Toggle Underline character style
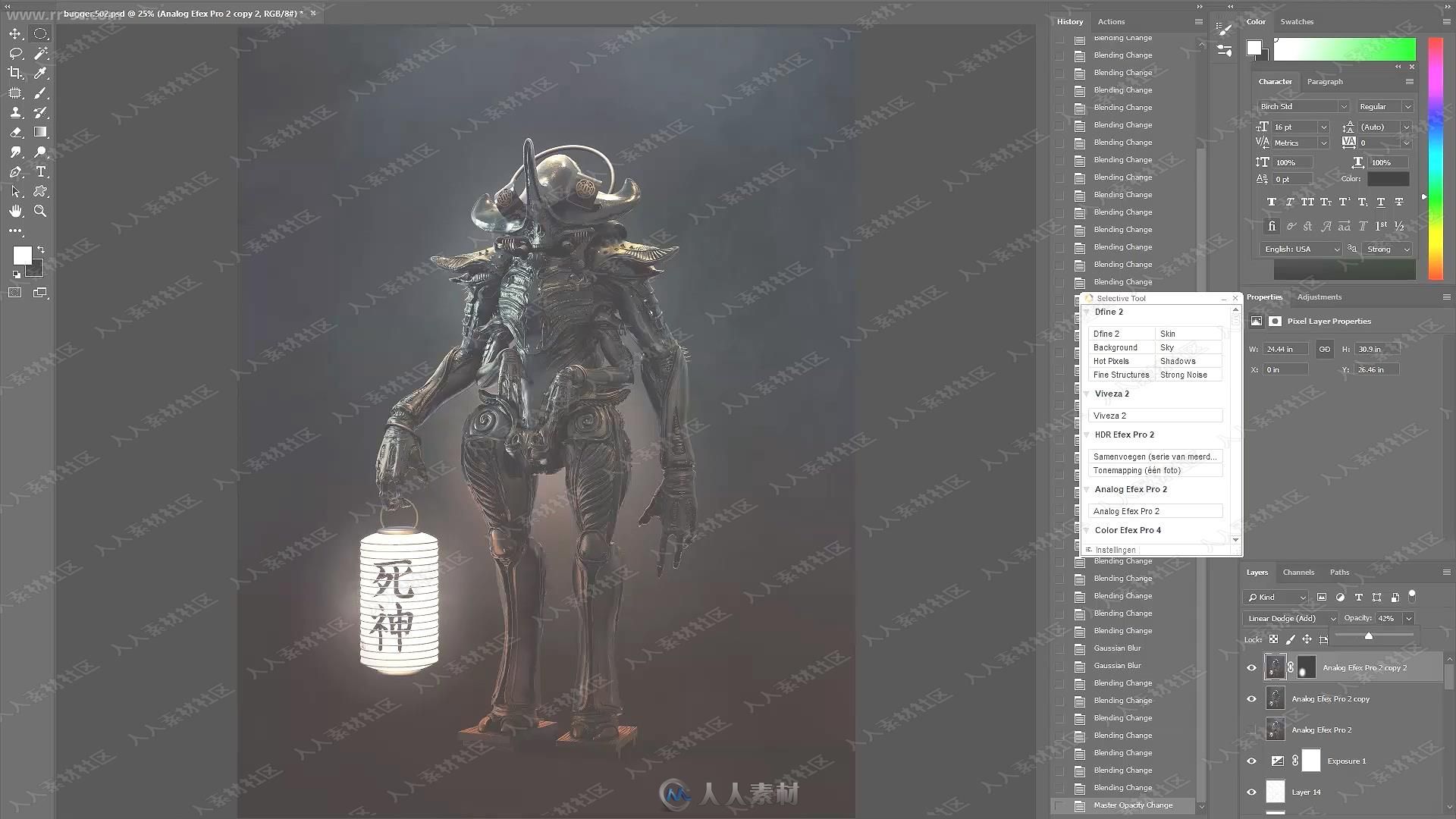This screenshot has width=1456, height=819. (1381, 202)
